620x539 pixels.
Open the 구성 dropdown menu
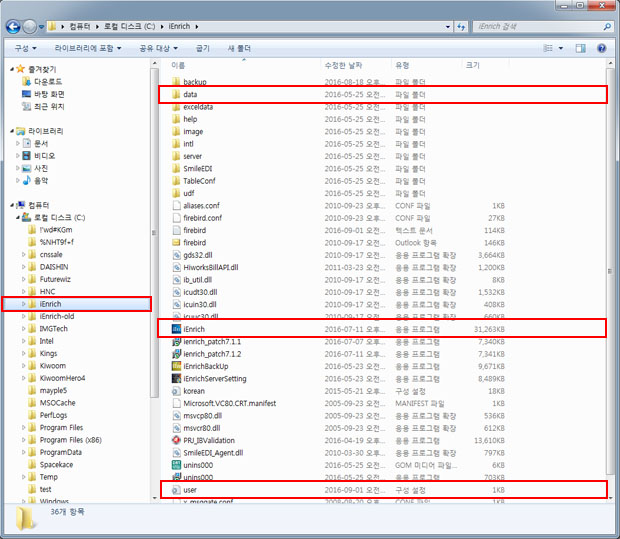[25, 48]
